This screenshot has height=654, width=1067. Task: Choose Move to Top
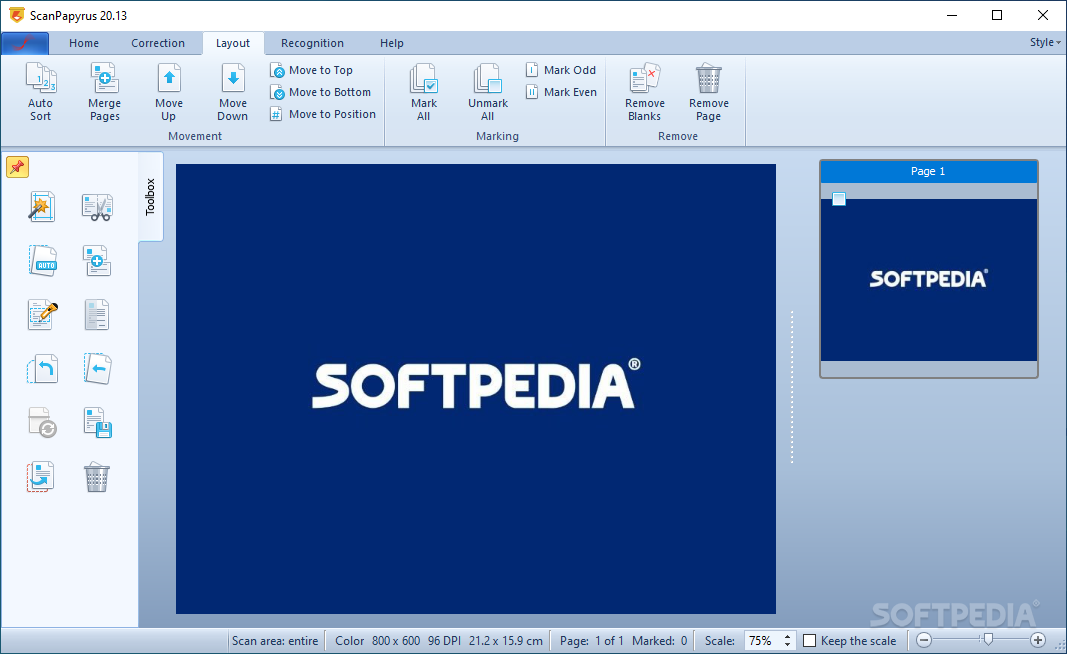pos(312,70)
